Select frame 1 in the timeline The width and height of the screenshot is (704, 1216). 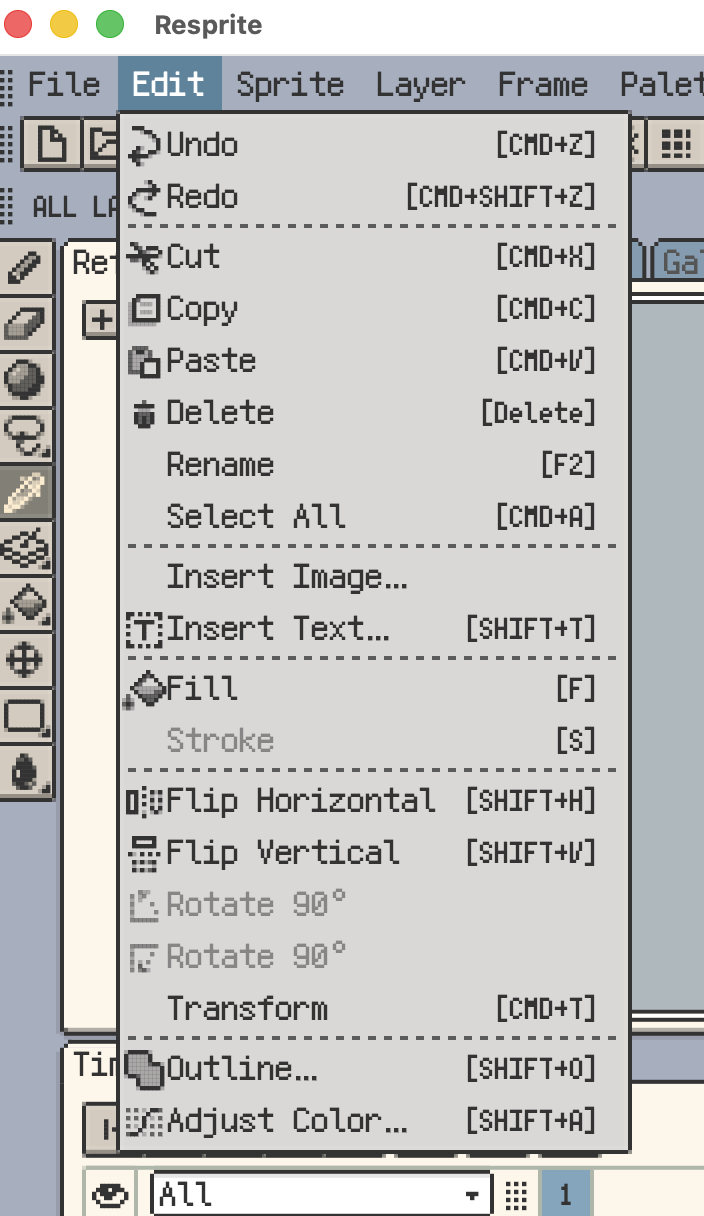[565, 1194]
